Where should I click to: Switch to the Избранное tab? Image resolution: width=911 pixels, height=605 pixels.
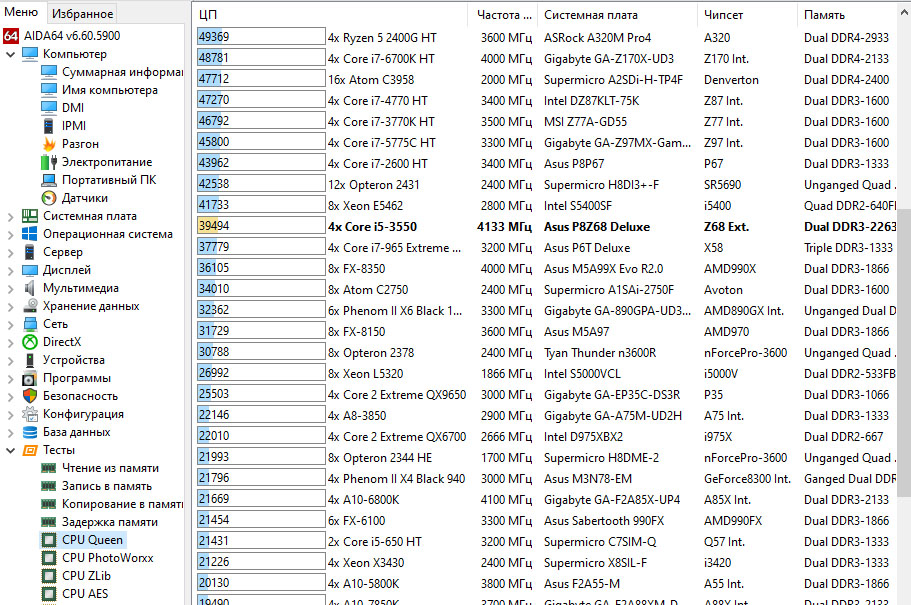coord(82,13)
